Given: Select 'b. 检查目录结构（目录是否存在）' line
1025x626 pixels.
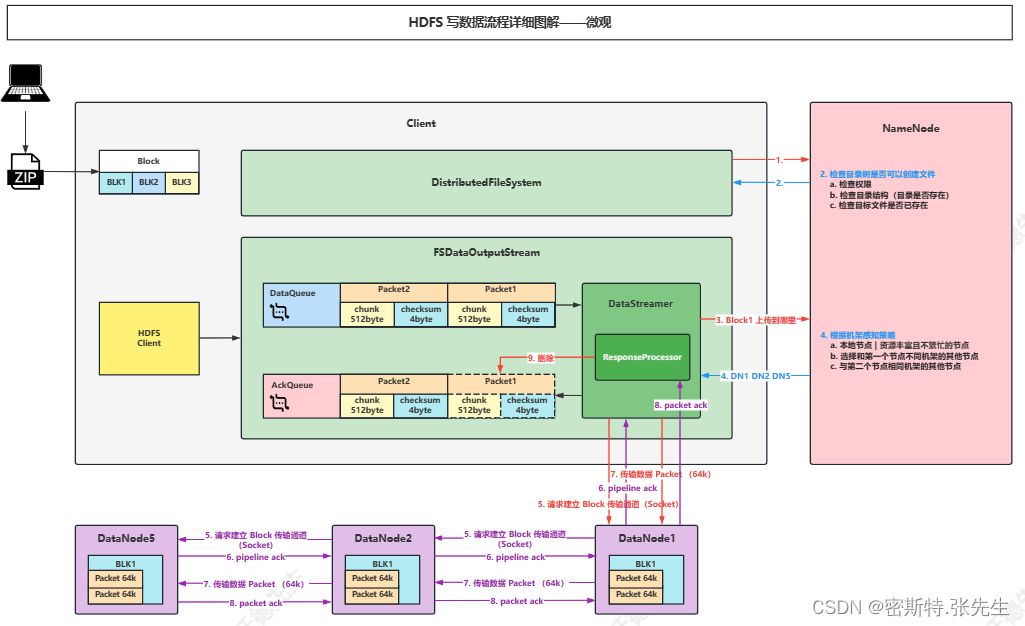Looking at the screenshot, I should click(890, 195).
